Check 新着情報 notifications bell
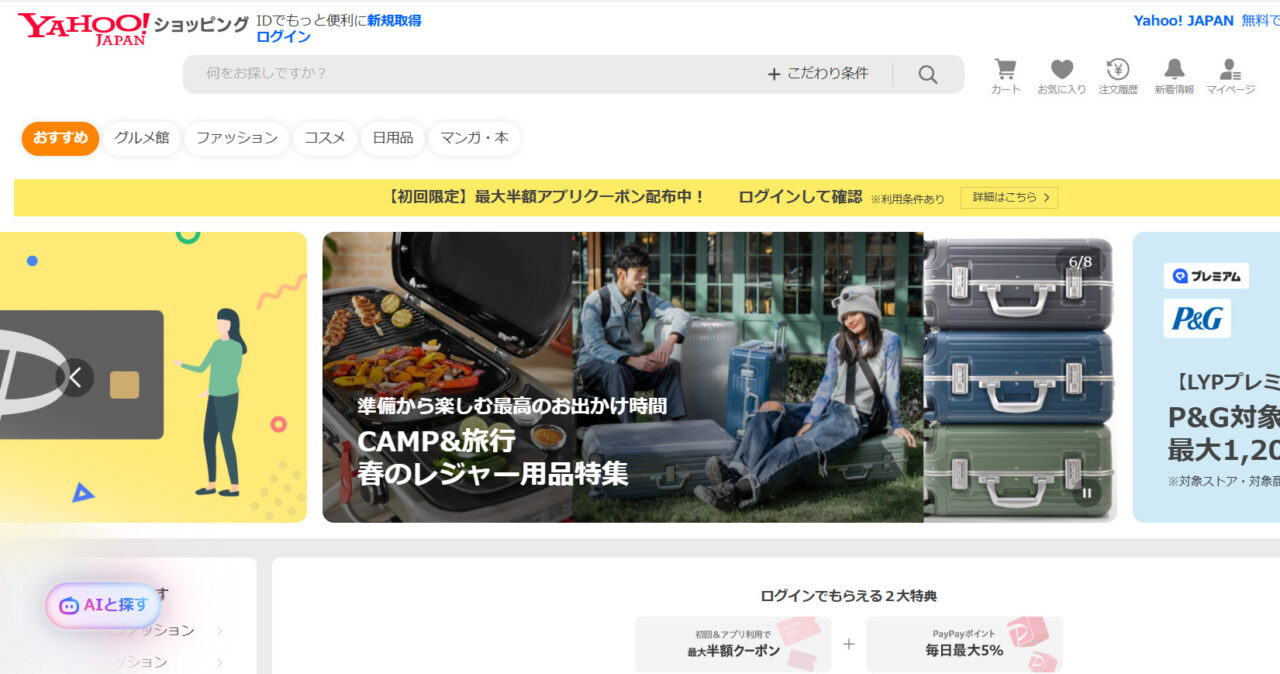1280x674 pixels. pos(1173,70)
